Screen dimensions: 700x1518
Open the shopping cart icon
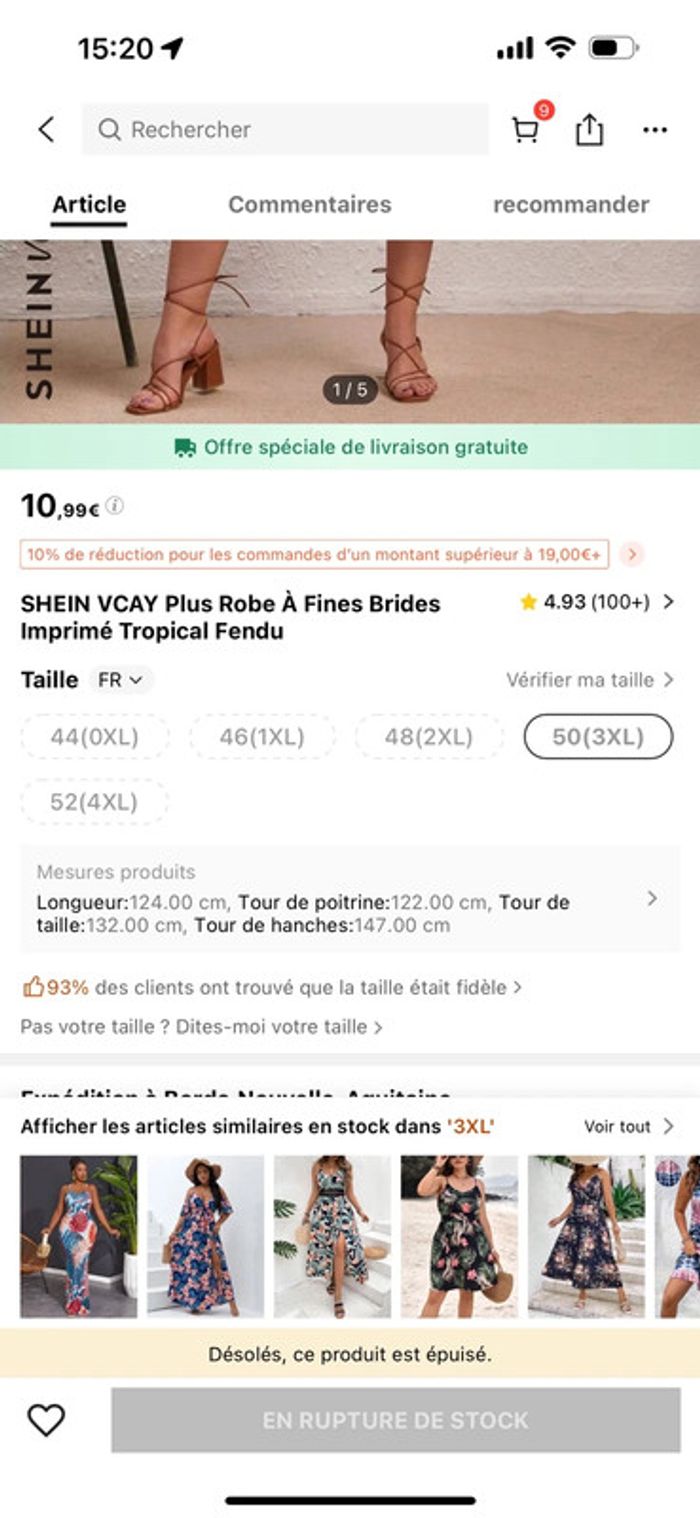coord(525,130)
